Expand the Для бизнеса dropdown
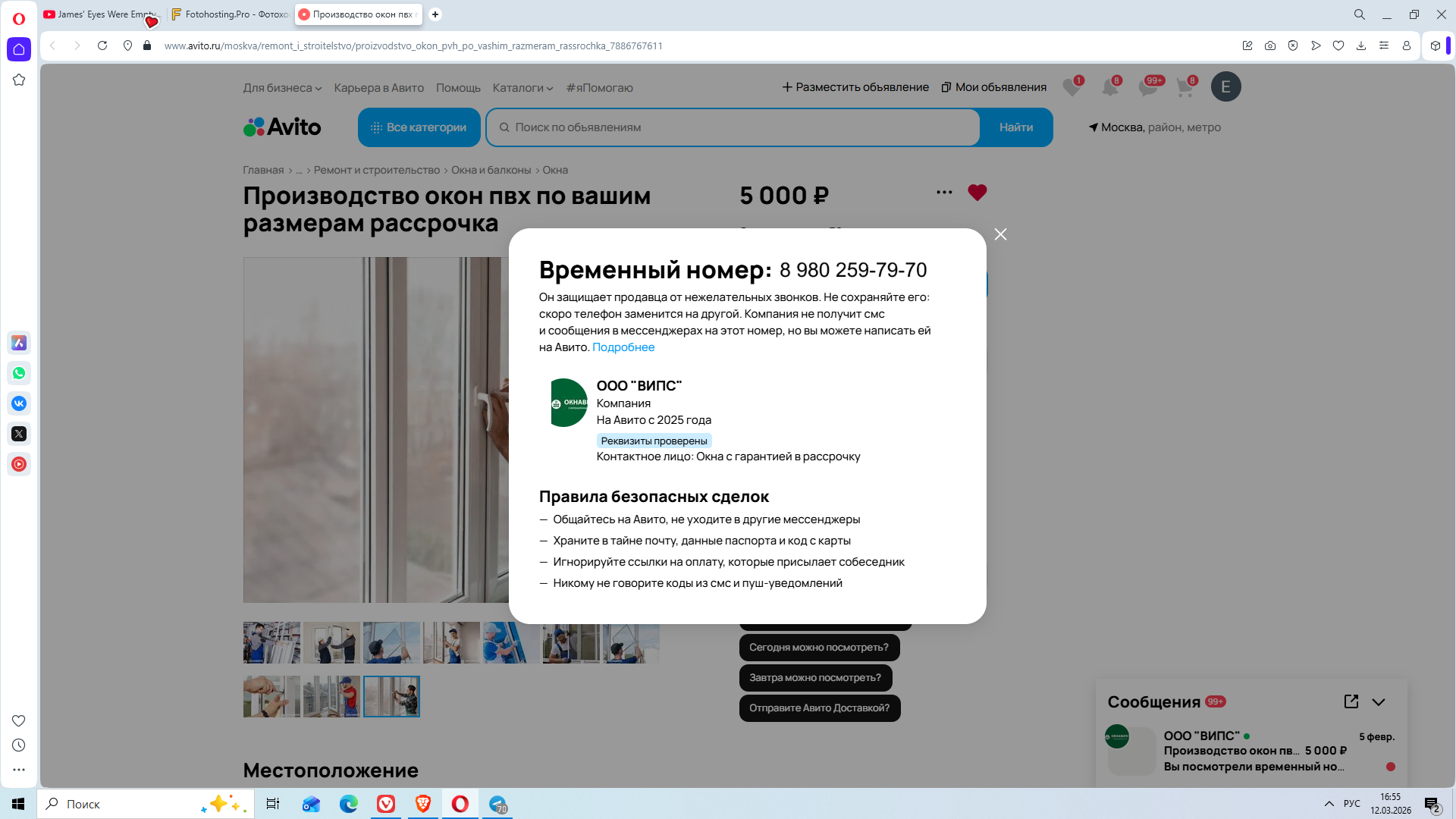1456x819 pixels. tap(282, 88)
